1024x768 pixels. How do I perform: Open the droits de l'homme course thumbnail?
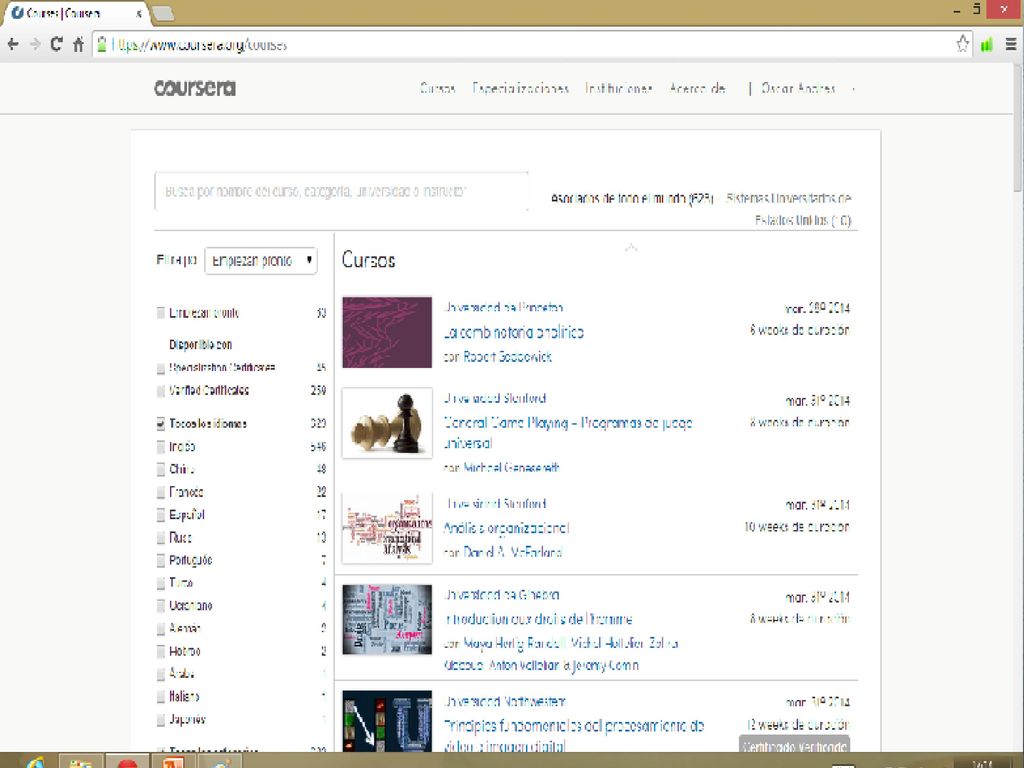(387, 619)
